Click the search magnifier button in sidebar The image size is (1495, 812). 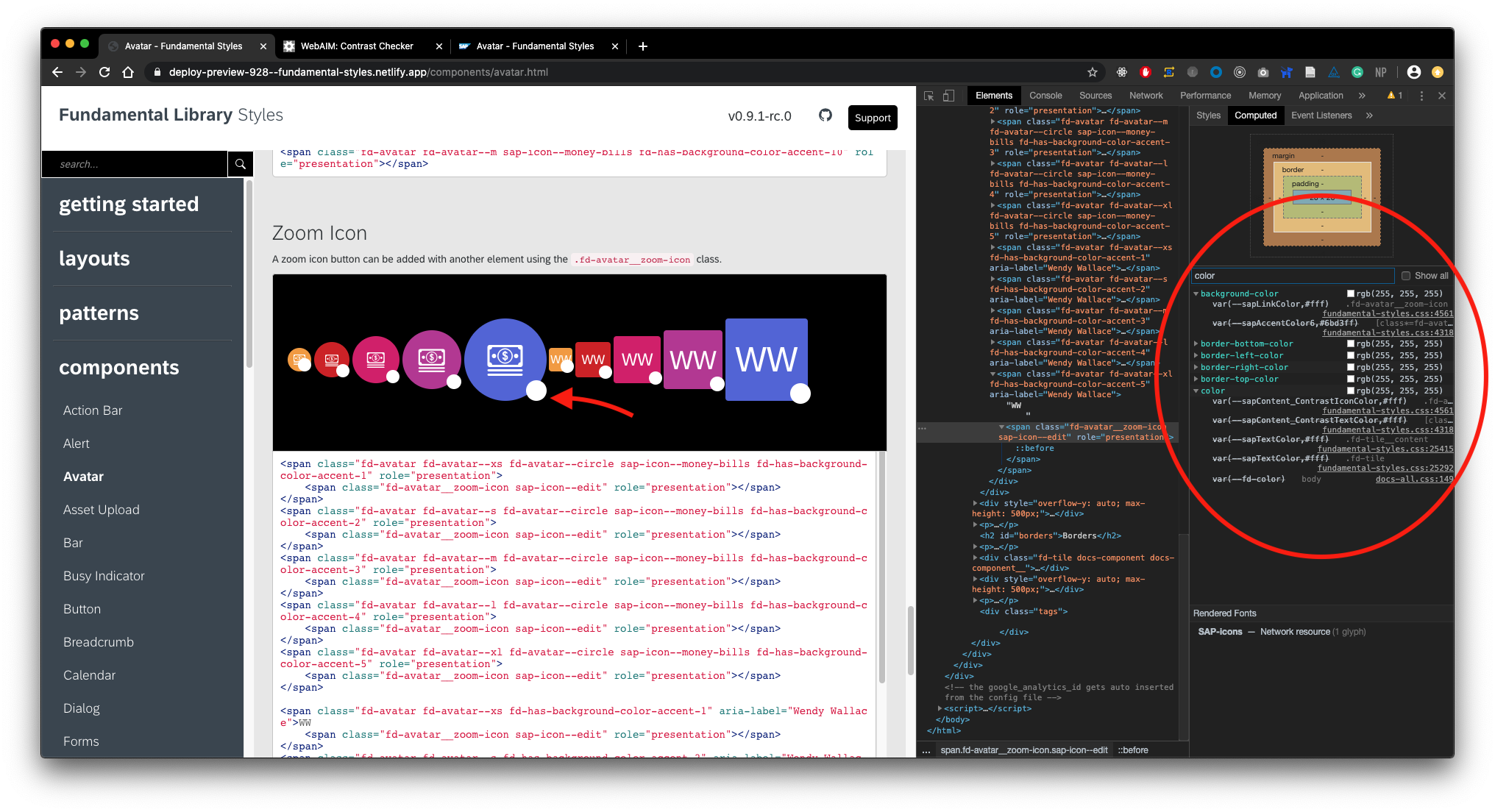click(x=241, y=164)
